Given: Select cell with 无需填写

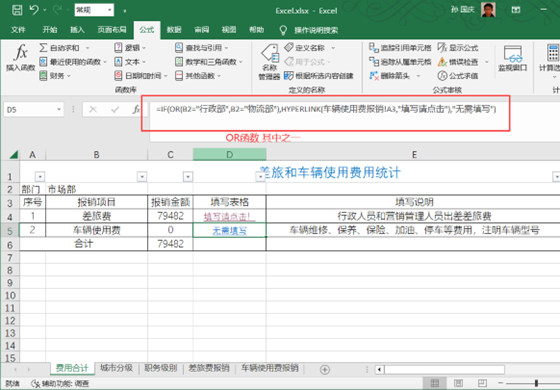Looking at the screenshot, I should [229, 231].
